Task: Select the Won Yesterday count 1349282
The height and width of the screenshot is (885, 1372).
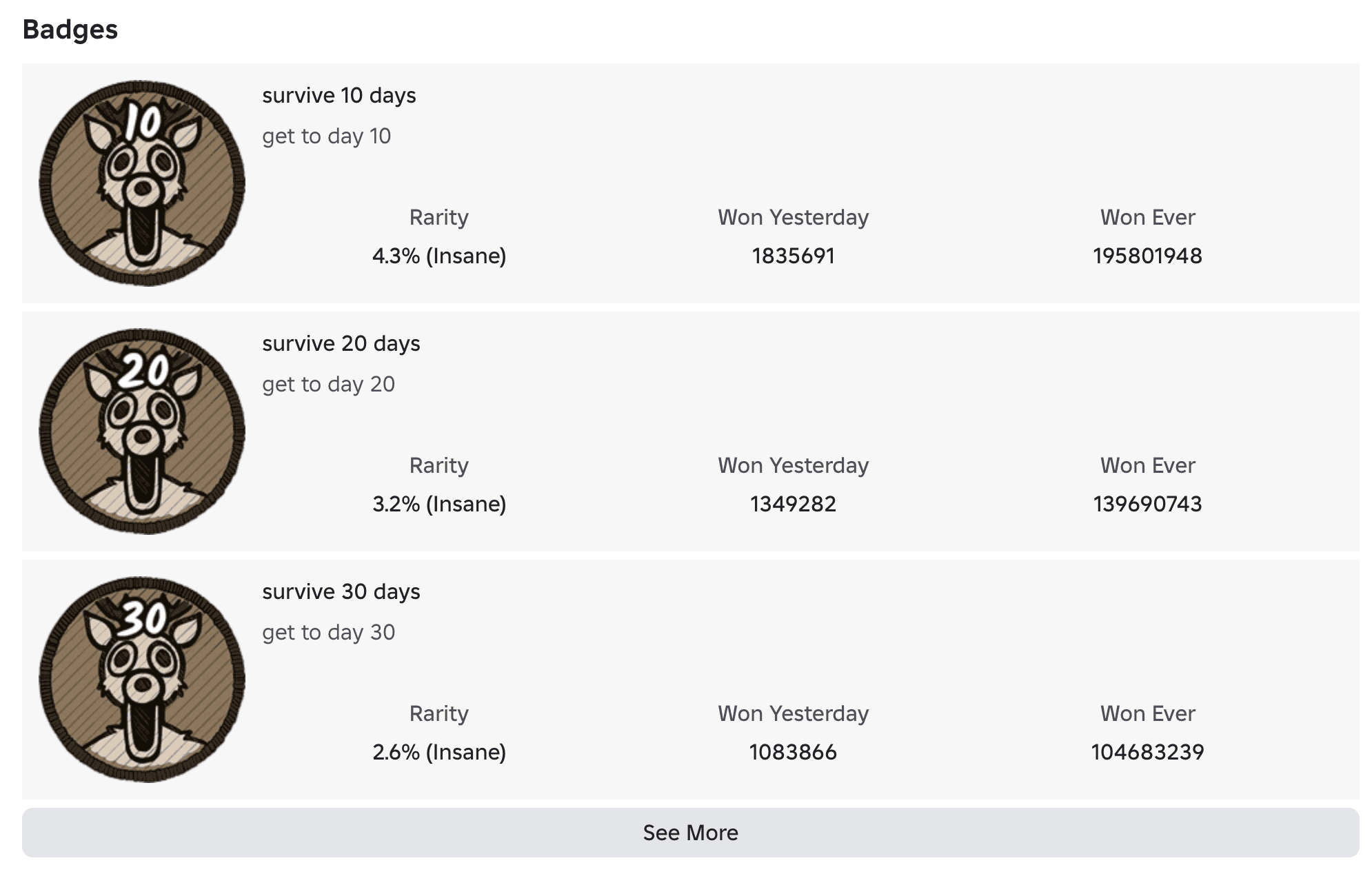Action: click(793, 504)
